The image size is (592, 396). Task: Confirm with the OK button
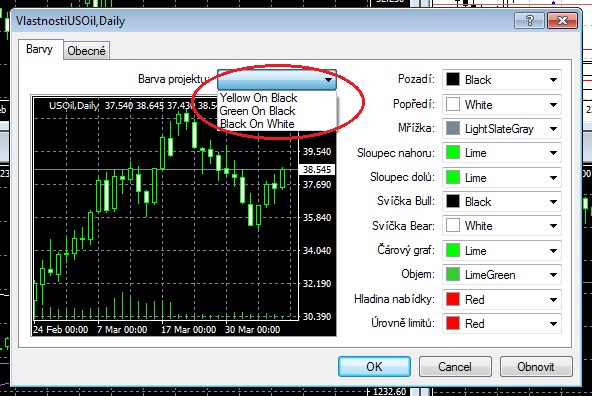(x=374, y=366)
